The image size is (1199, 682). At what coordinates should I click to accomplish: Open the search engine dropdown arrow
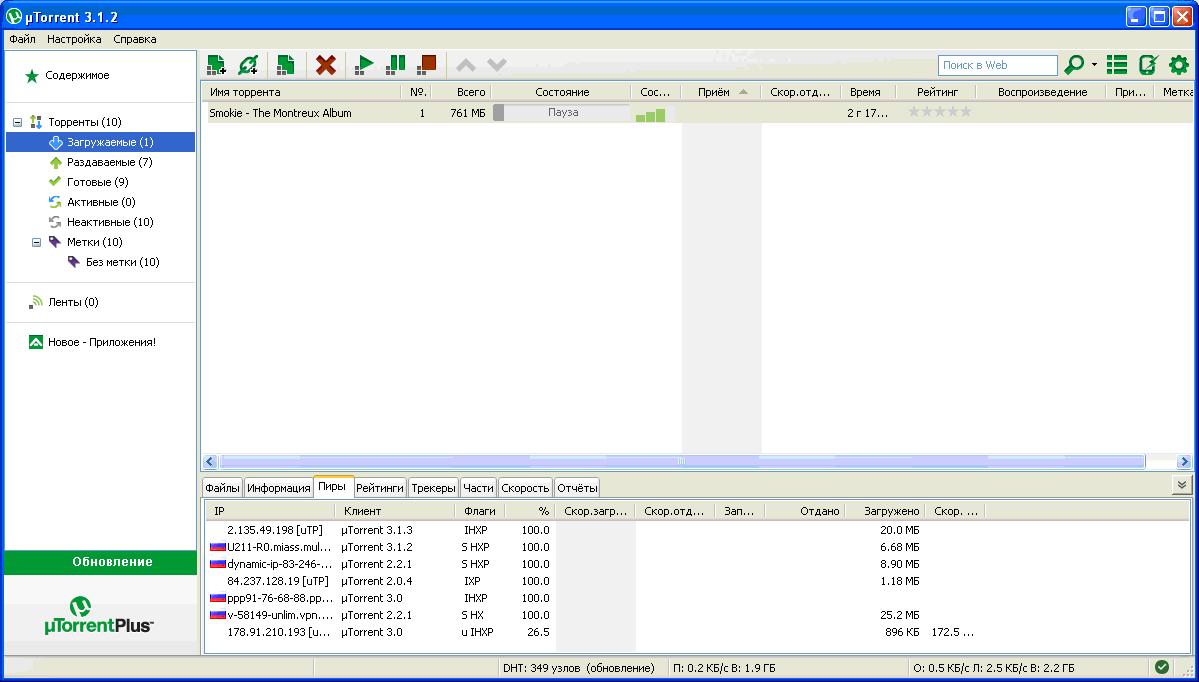pos(1094,65)
